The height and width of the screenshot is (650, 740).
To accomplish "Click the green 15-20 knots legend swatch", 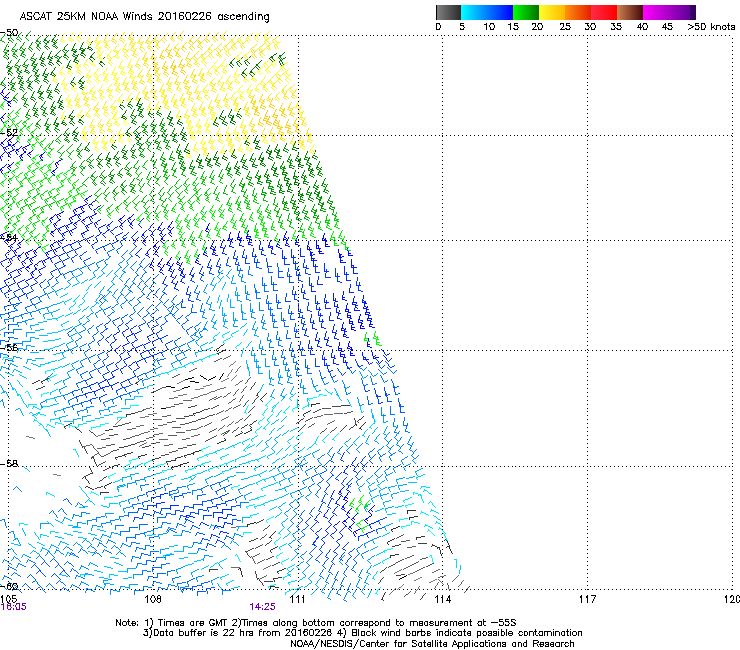I will (x=526, y=12).
